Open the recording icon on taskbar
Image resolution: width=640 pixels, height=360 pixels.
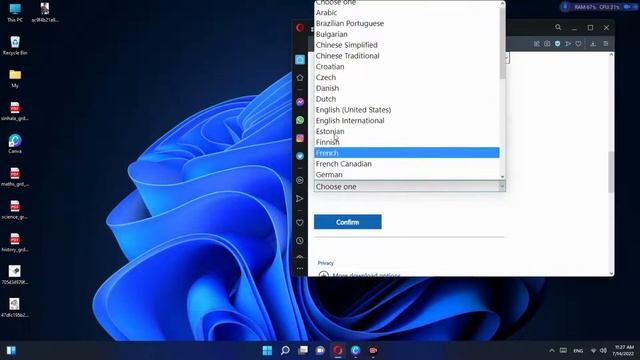point(373,350)
